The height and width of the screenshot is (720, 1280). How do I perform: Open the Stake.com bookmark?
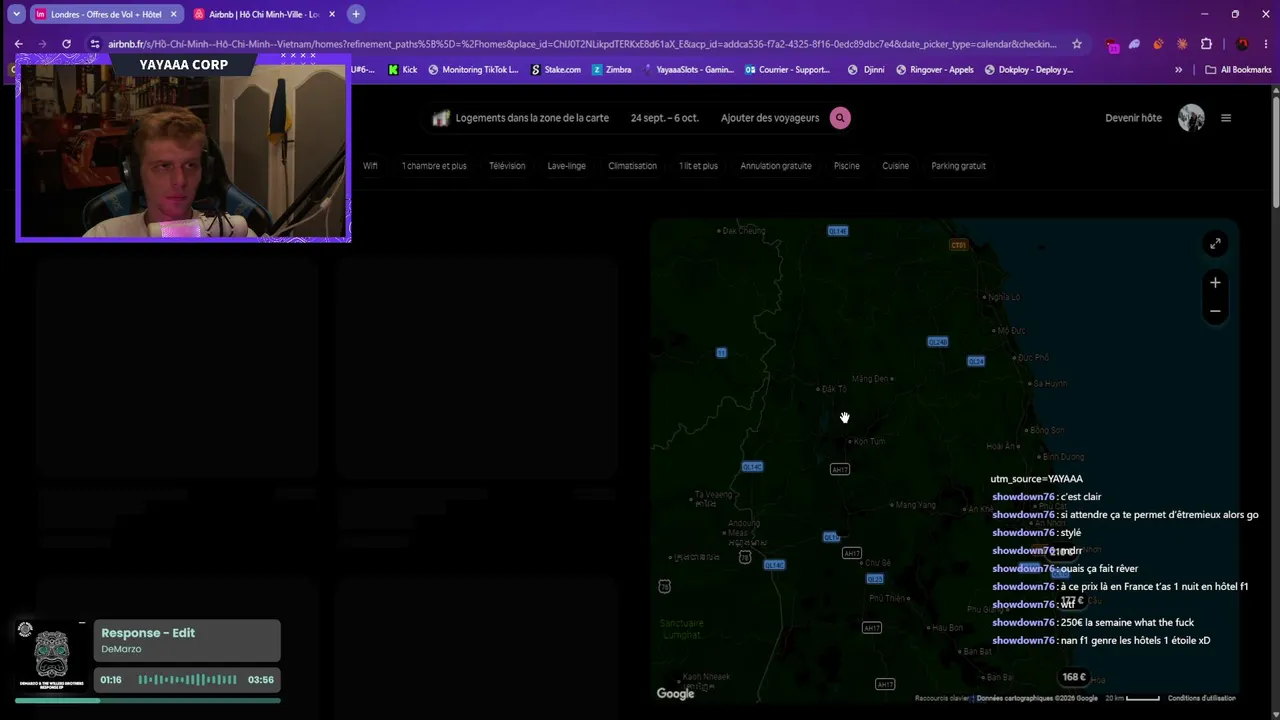(x=556, y=70)
